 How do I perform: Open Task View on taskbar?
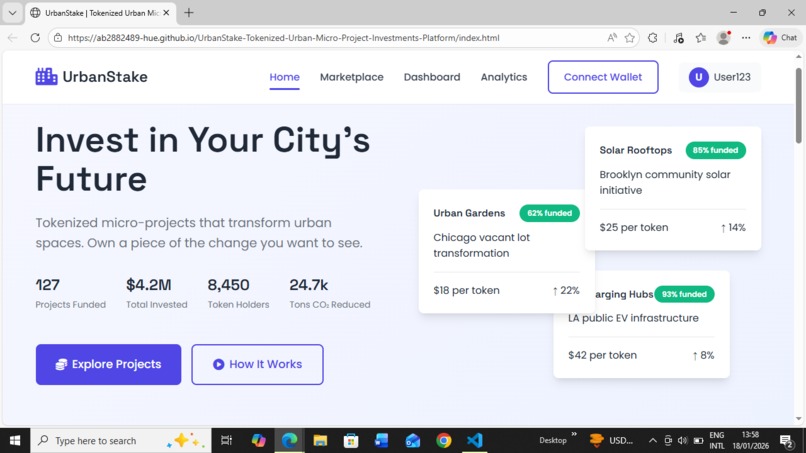tap(226, 441)
